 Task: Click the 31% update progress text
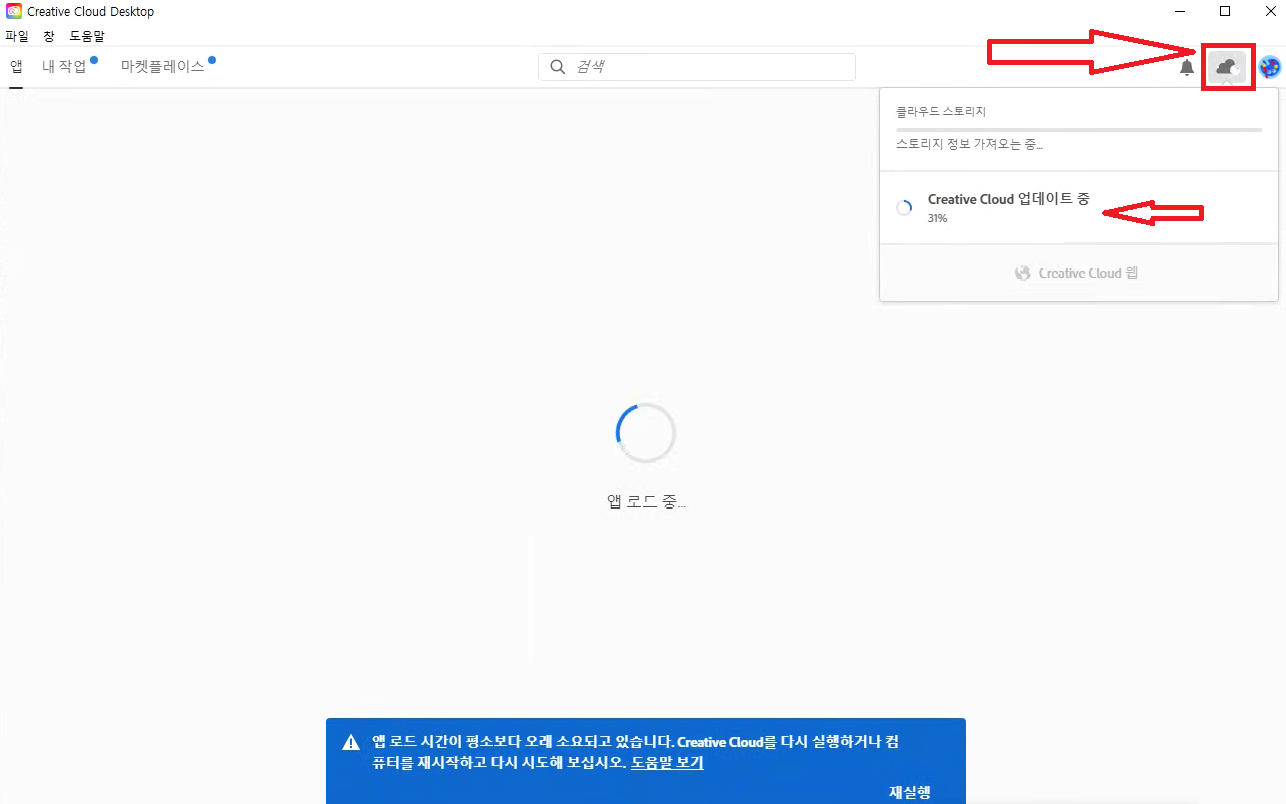click(x=937, y=218)
